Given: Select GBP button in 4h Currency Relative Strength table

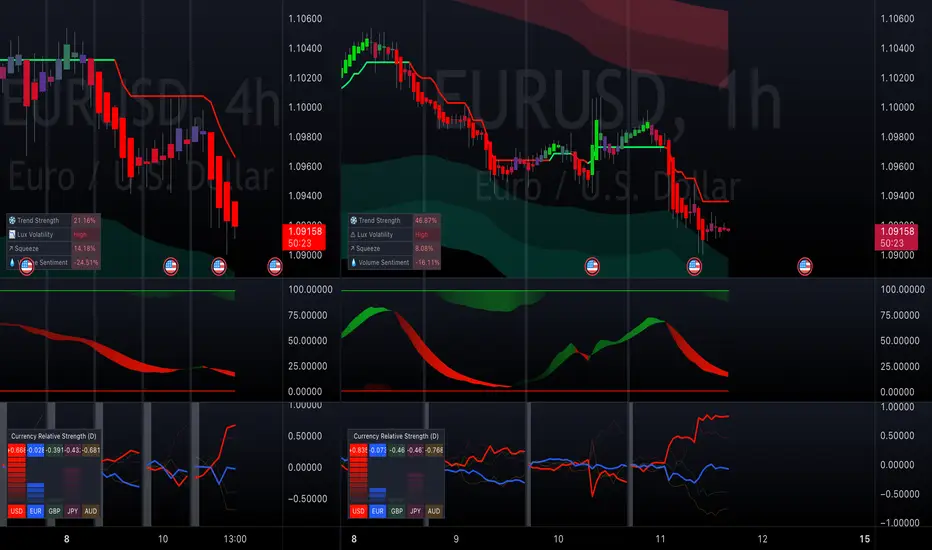Looking at the screenshot, I should (54, 511).
